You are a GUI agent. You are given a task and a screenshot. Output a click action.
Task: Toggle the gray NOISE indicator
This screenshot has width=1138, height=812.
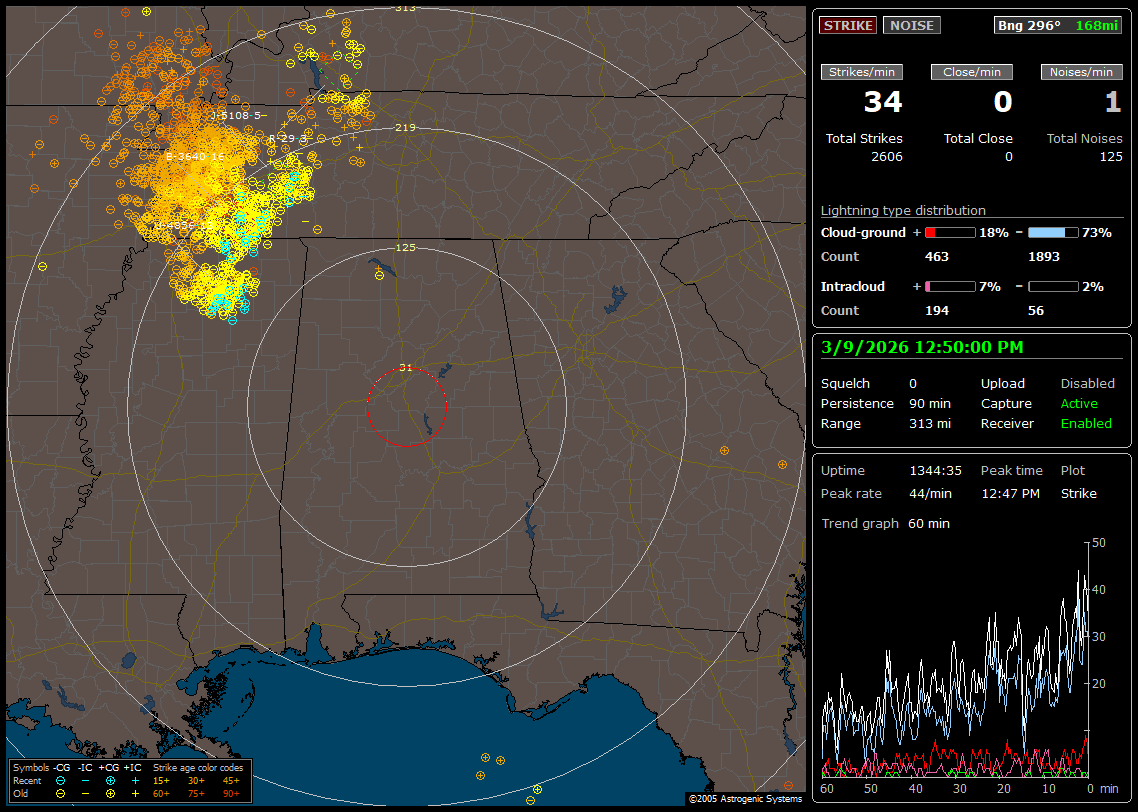pyautogui.click(x=911, y=26)
